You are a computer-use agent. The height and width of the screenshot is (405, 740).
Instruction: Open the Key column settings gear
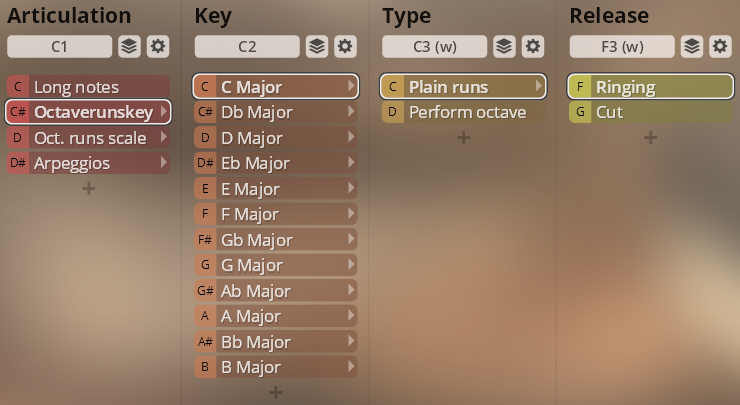345,46
